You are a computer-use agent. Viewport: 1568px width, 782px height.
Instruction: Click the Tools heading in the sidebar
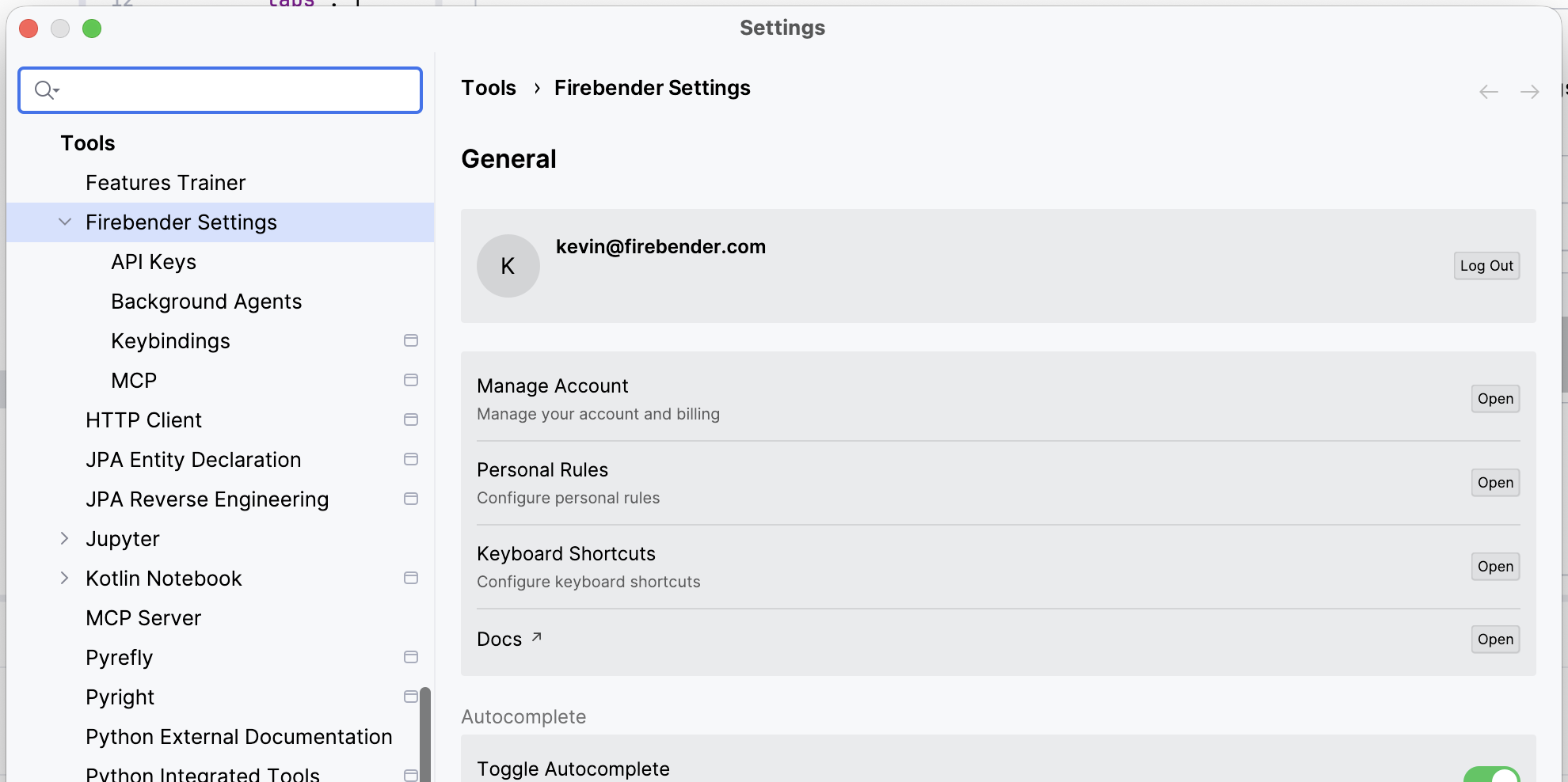click(88, 143)
